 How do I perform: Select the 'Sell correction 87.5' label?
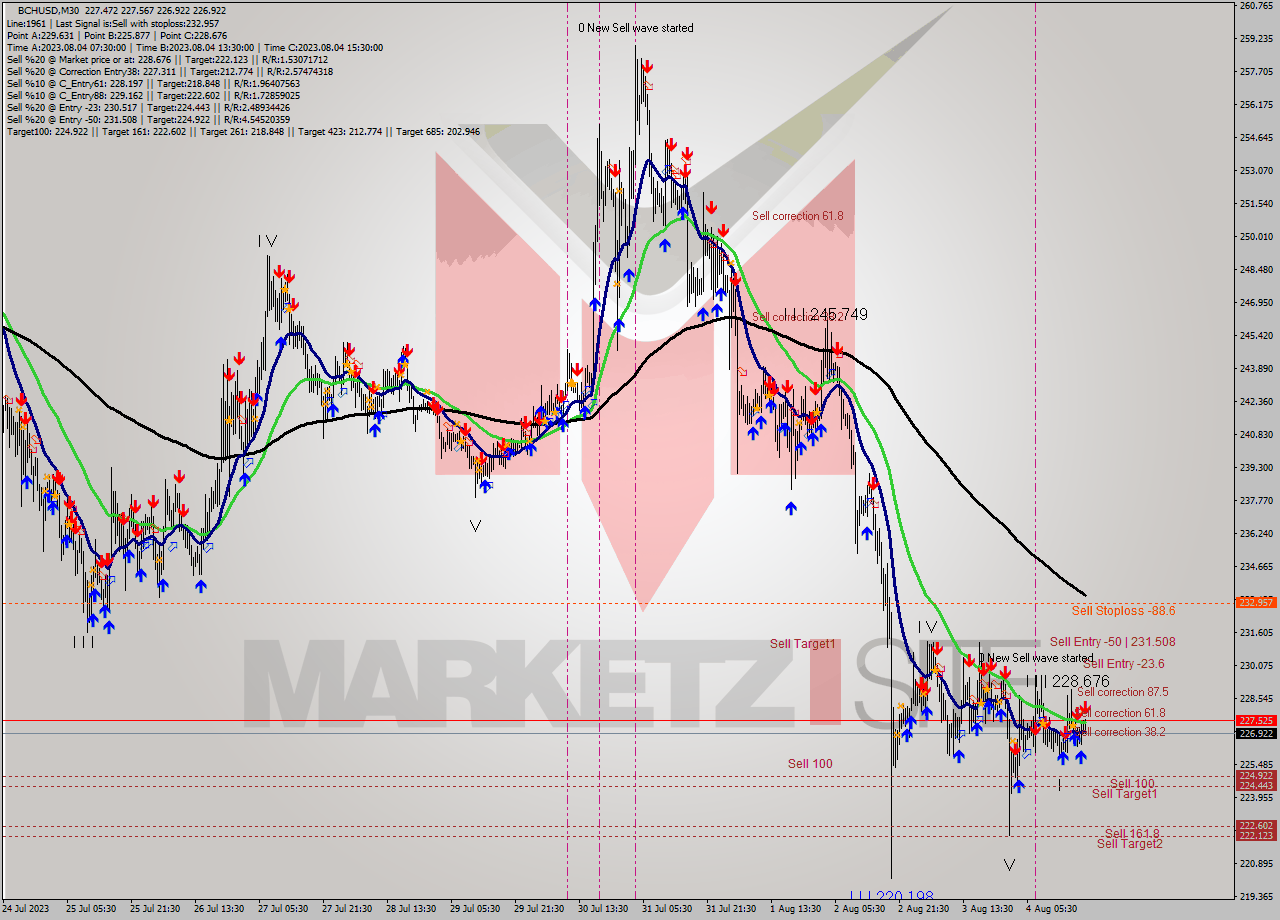tap(1123, 692)
